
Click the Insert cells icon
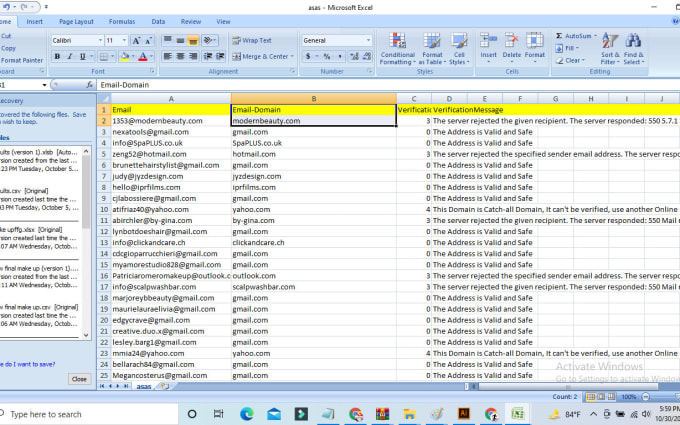(488, 41)
